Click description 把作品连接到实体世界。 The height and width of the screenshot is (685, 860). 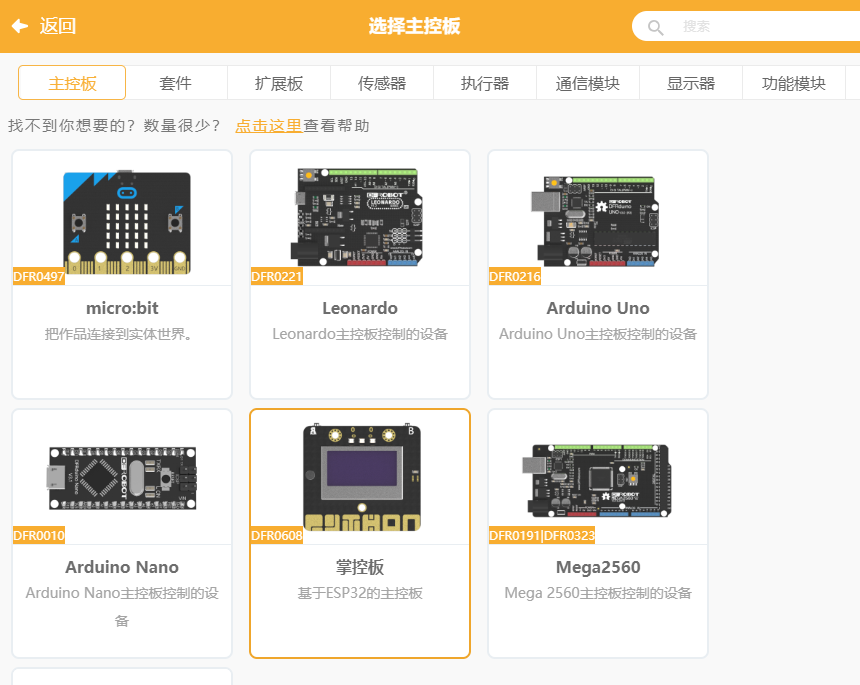(118, 334)
